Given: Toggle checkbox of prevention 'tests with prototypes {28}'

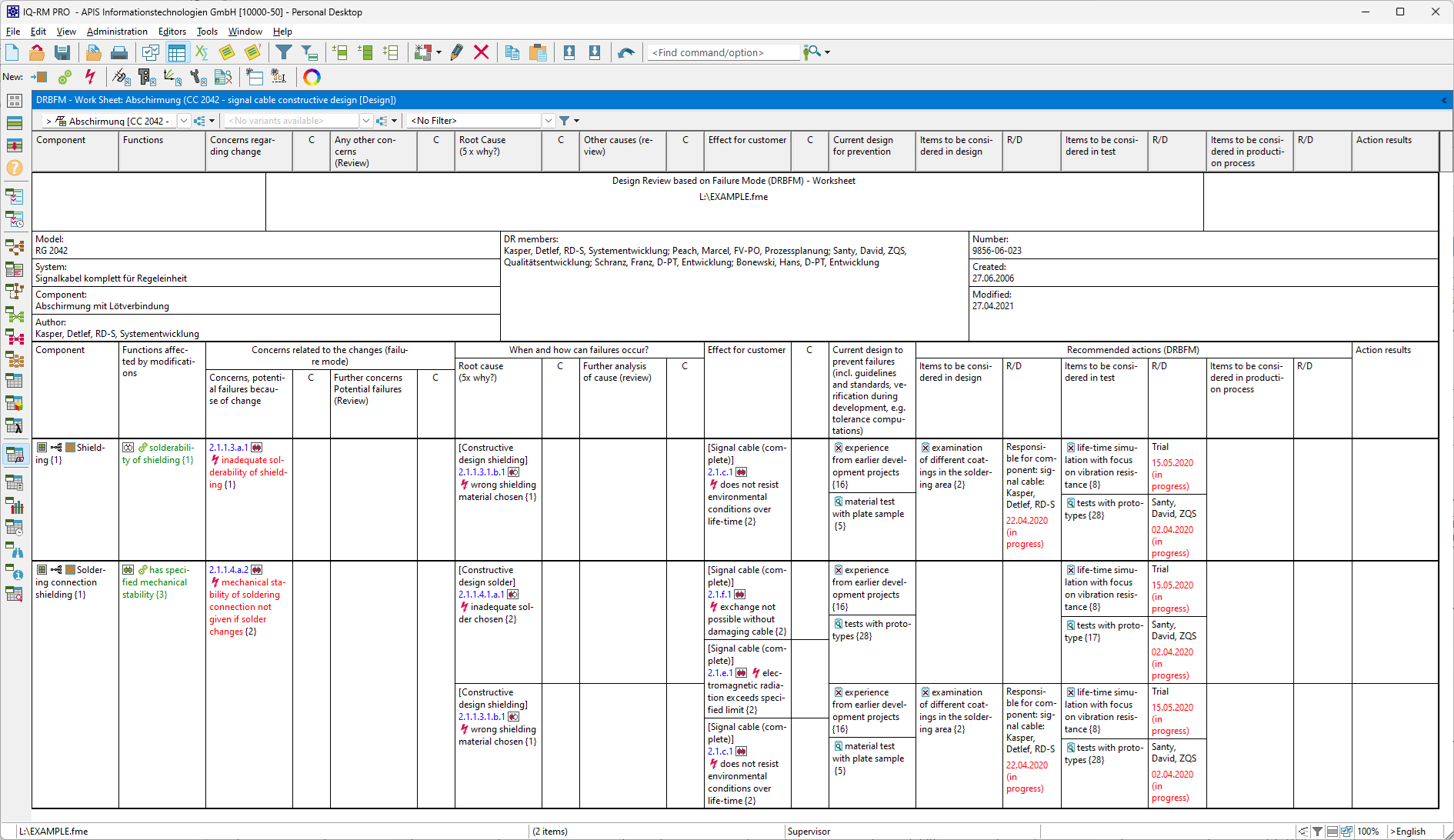Looking at the screenshot, I should click(x=838, y=624).
